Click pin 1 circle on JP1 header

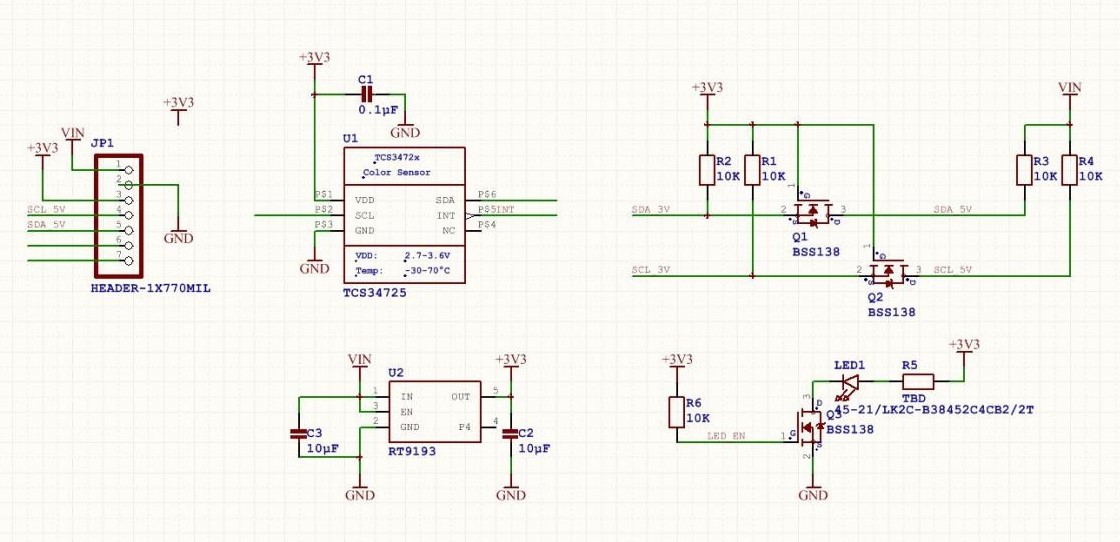click(129, 170)
